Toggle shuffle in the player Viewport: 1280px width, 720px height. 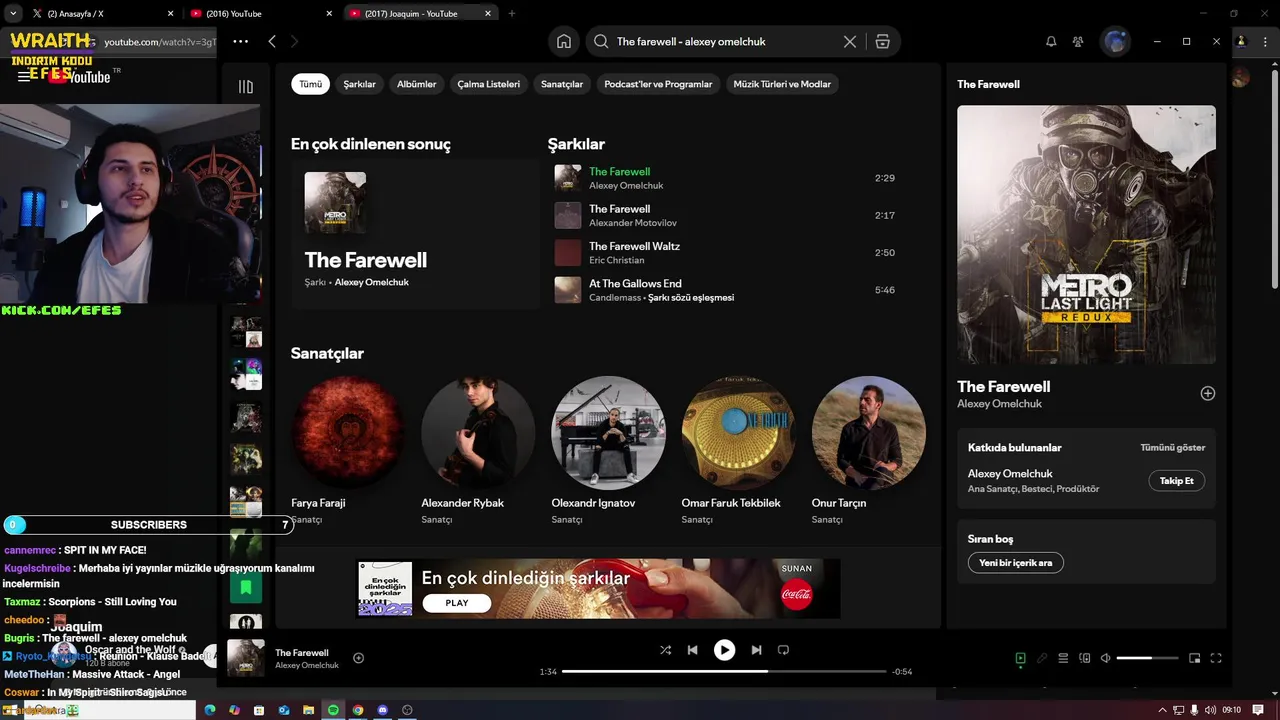(x=665, y=650)
